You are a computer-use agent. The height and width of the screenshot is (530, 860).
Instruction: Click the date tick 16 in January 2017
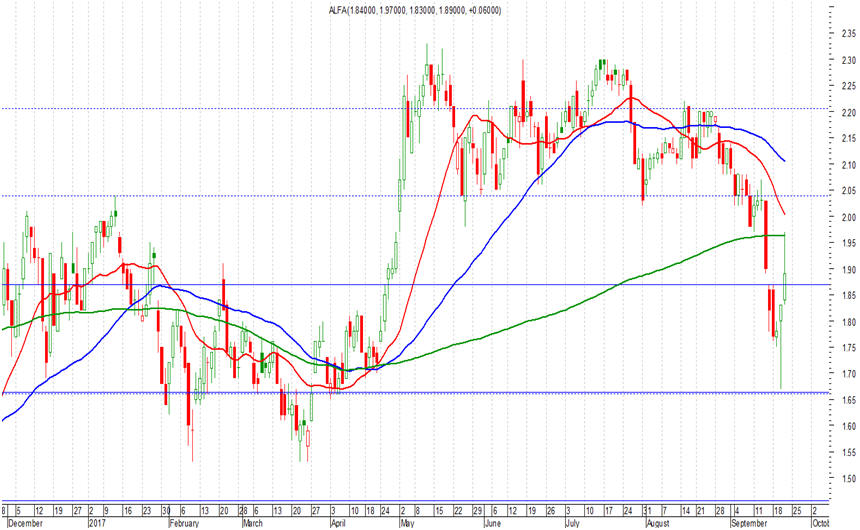127,511
